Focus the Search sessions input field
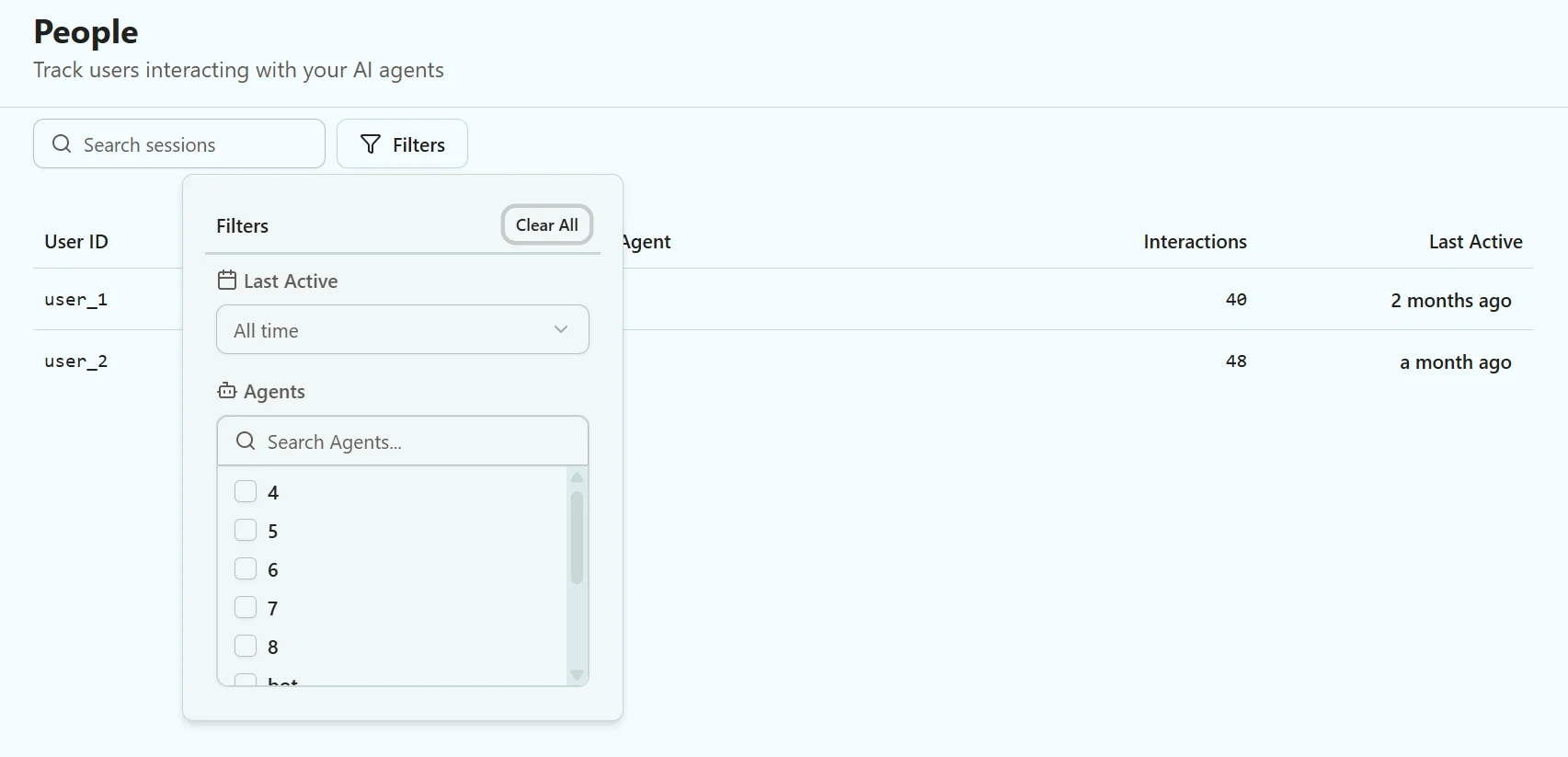Image resolution: width=1568 pixels, height=757 pixels. 179,143
